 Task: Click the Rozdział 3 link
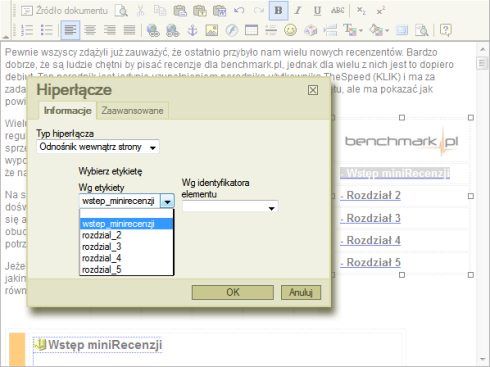pos(370,218)
